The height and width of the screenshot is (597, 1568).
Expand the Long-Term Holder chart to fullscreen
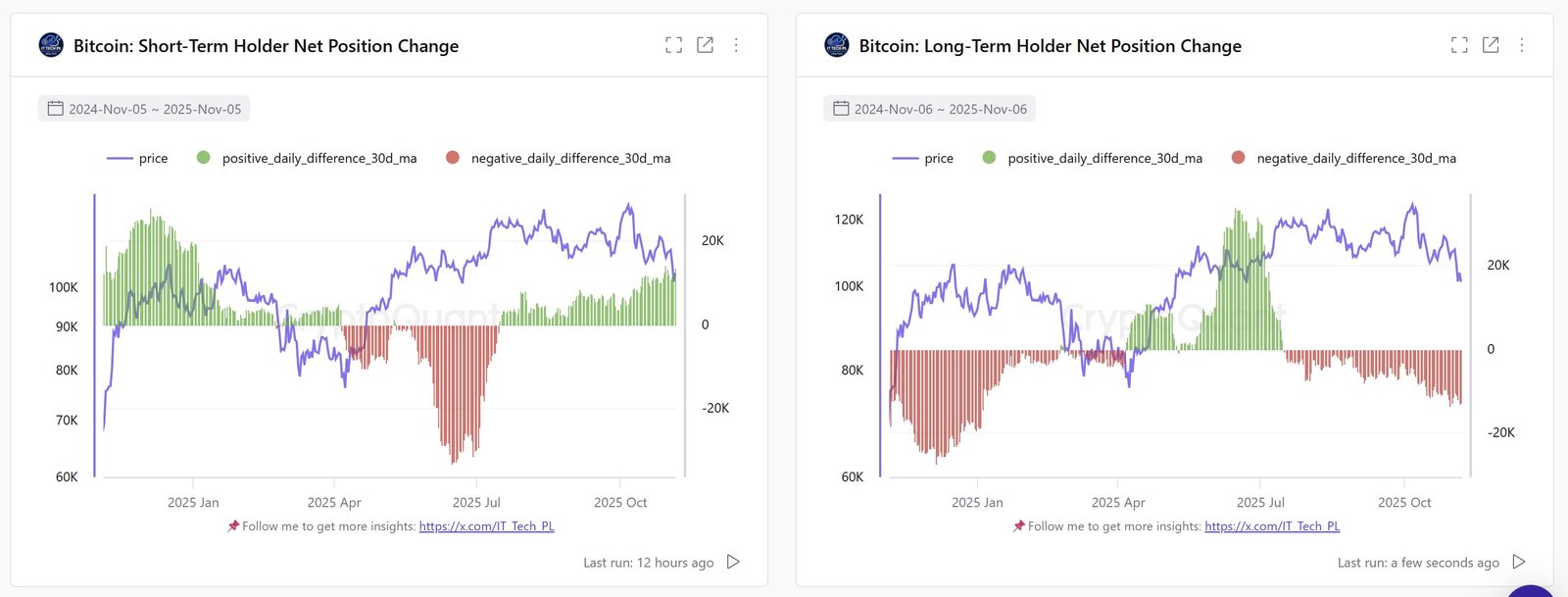click(x=1459, y=44)
